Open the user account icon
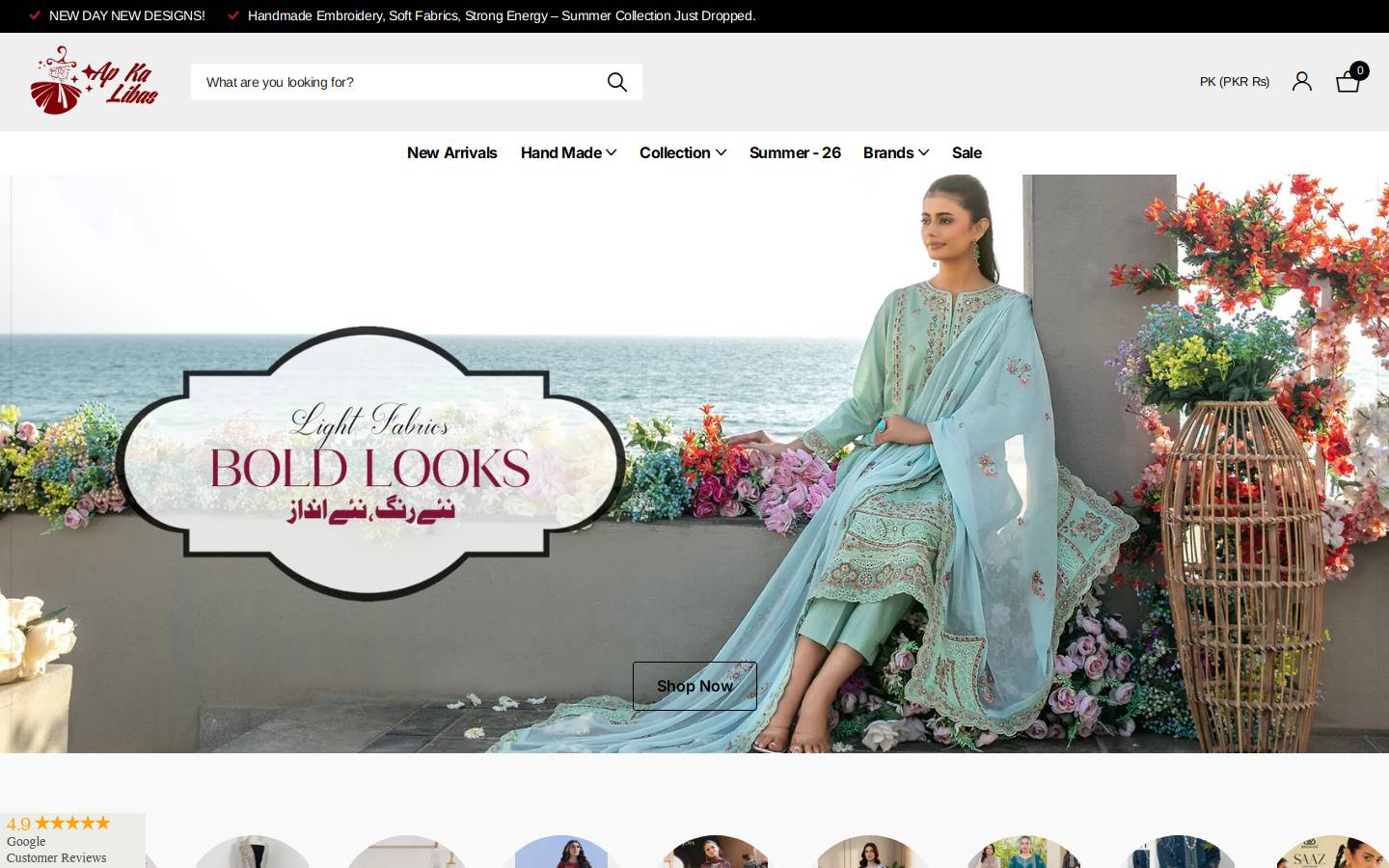1389x868 pixels. click(1302, 81)
